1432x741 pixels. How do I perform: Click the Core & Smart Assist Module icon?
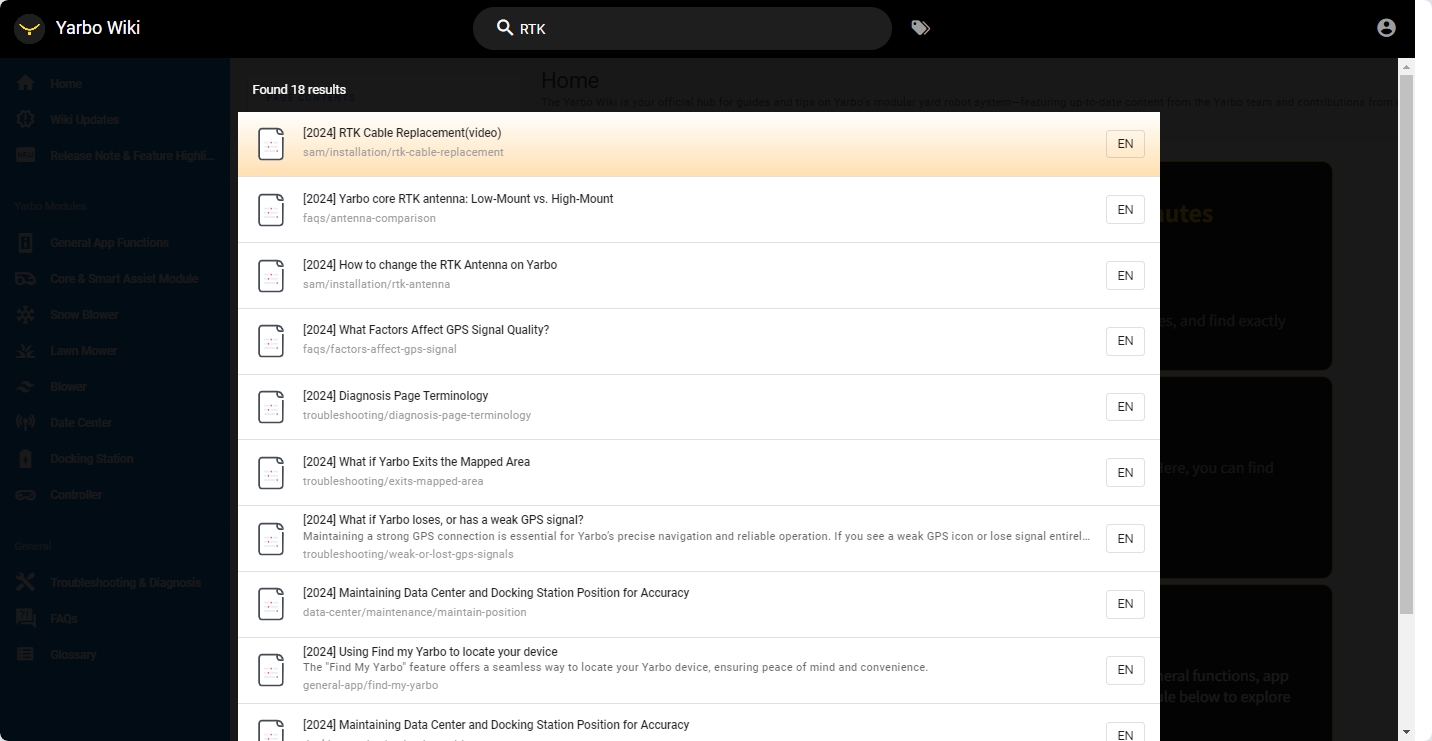coord(26,279)
